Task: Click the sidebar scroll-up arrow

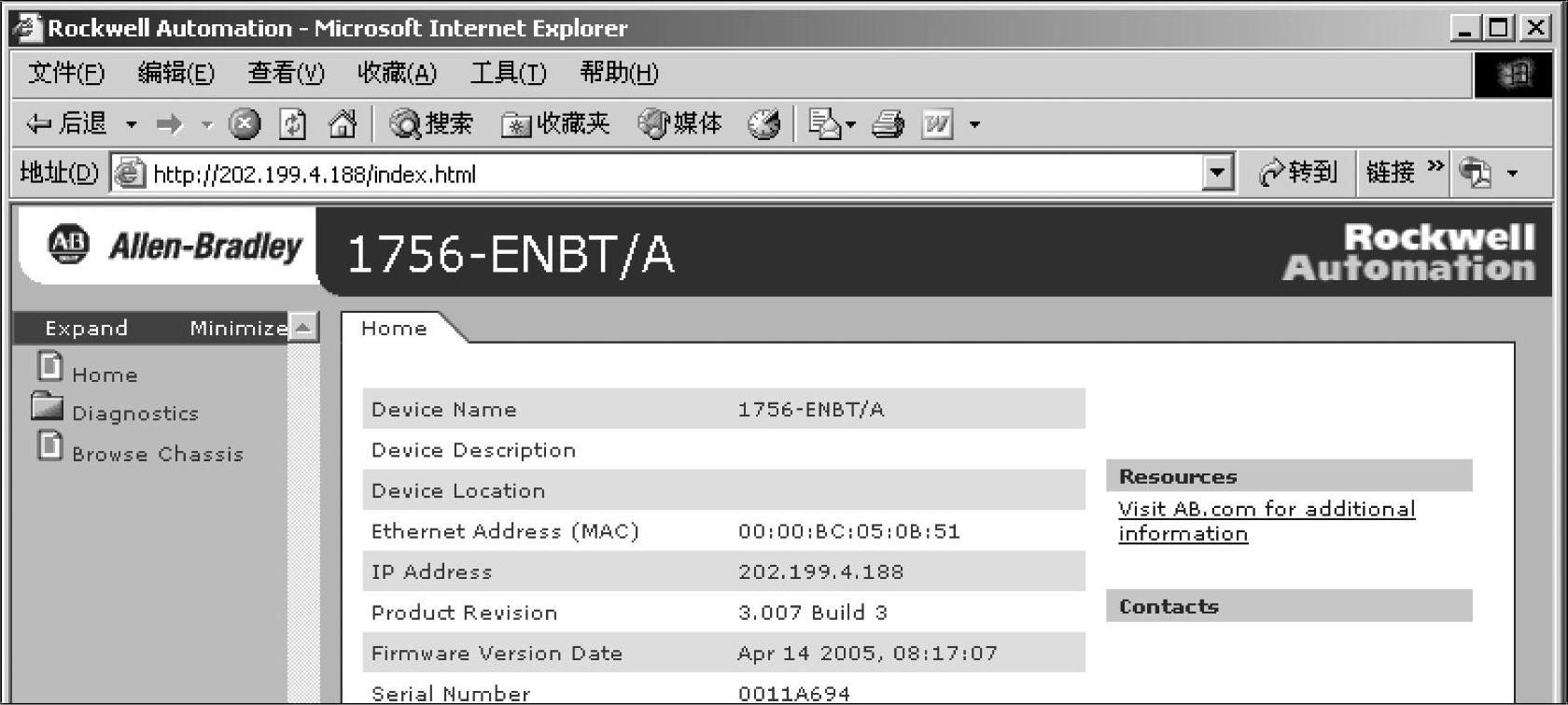Action: 303,327
